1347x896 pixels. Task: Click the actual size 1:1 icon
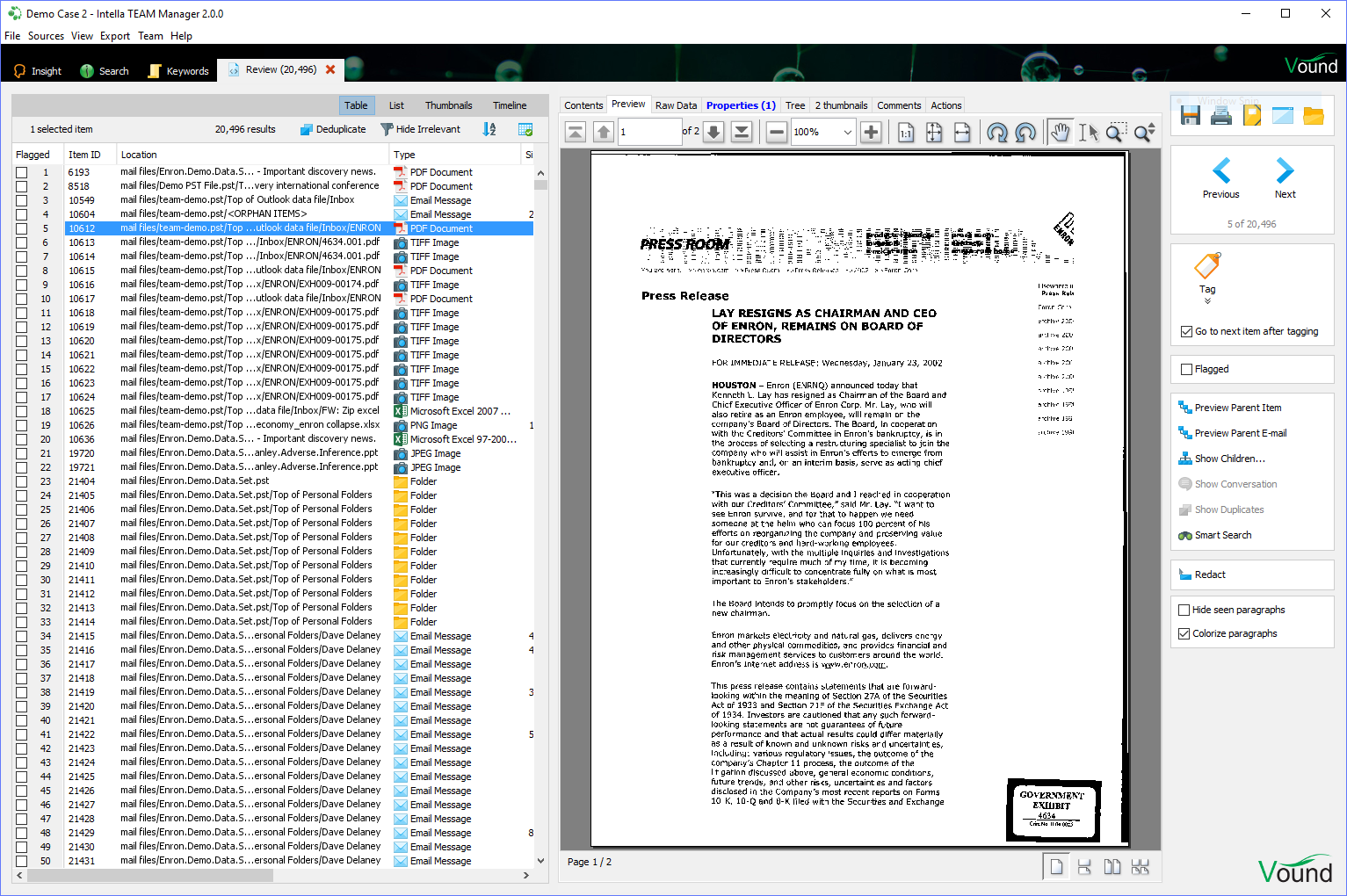pos(906,133)
